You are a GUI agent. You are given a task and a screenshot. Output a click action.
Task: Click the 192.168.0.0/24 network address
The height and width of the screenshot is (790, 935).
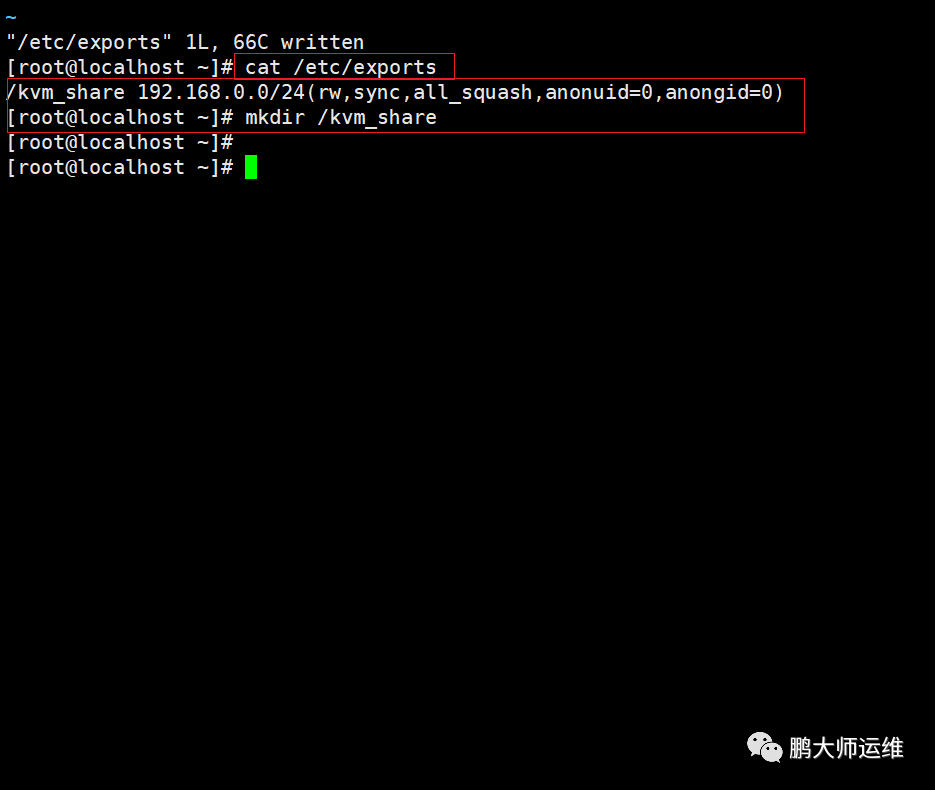click(x=221, y=92)
